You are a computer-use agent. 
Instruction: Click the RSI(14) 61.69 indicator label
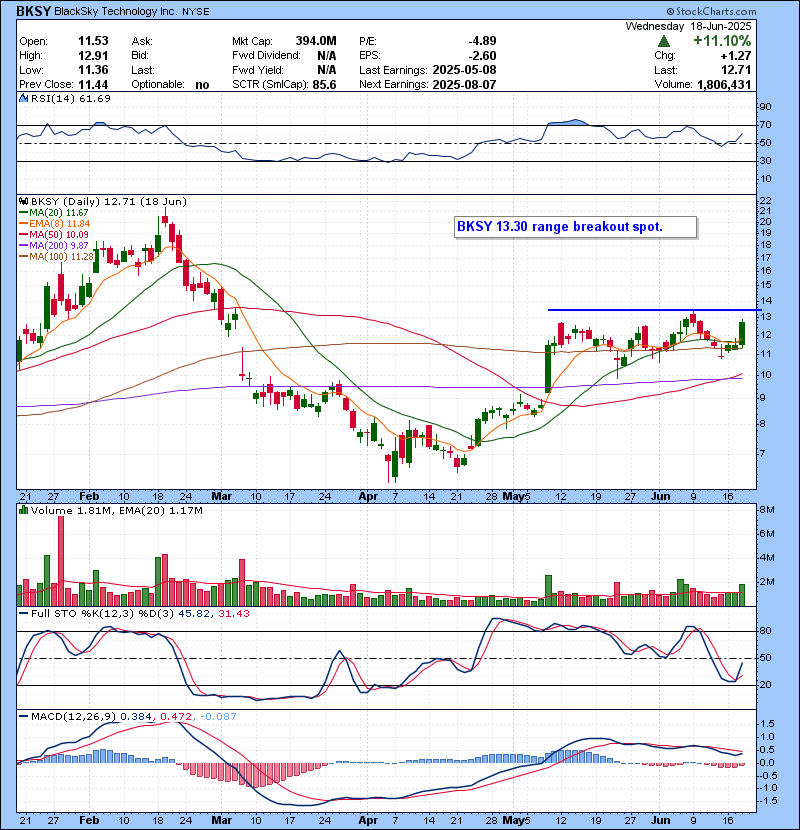tap(71, 98)
